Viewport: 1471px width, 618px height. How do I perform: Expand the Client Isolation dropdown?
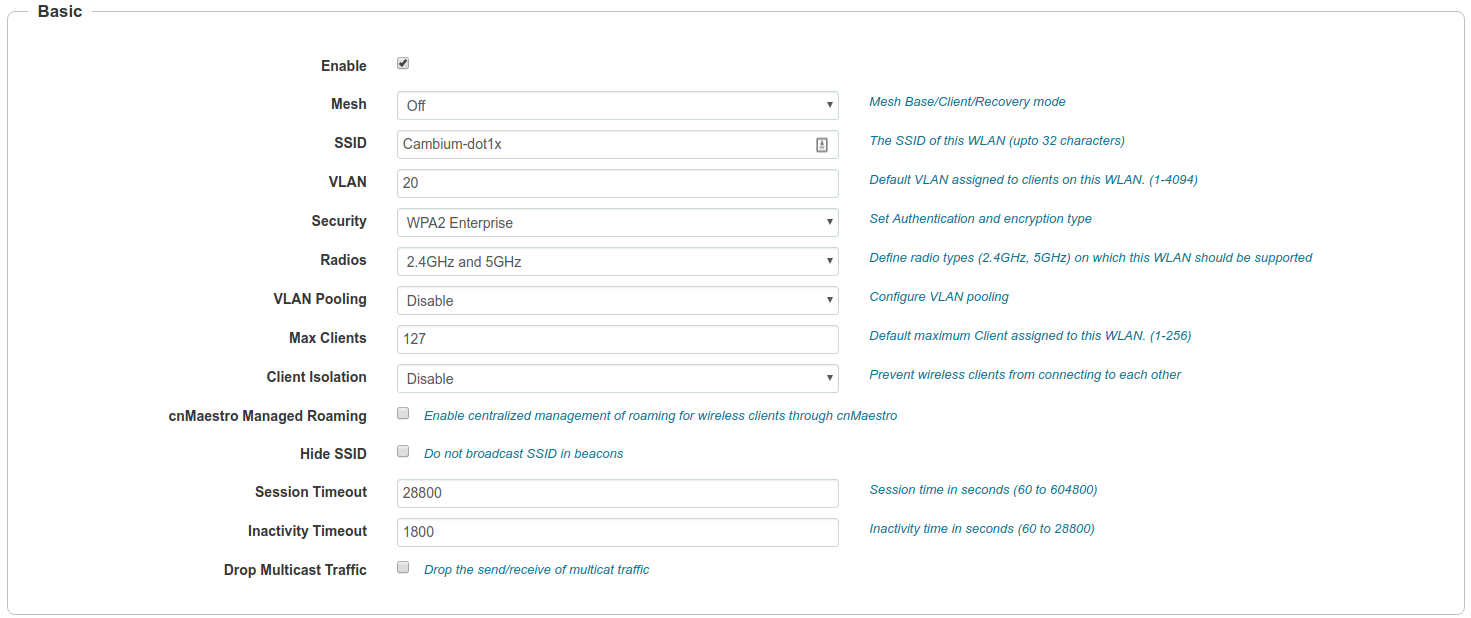coord(617,378)
